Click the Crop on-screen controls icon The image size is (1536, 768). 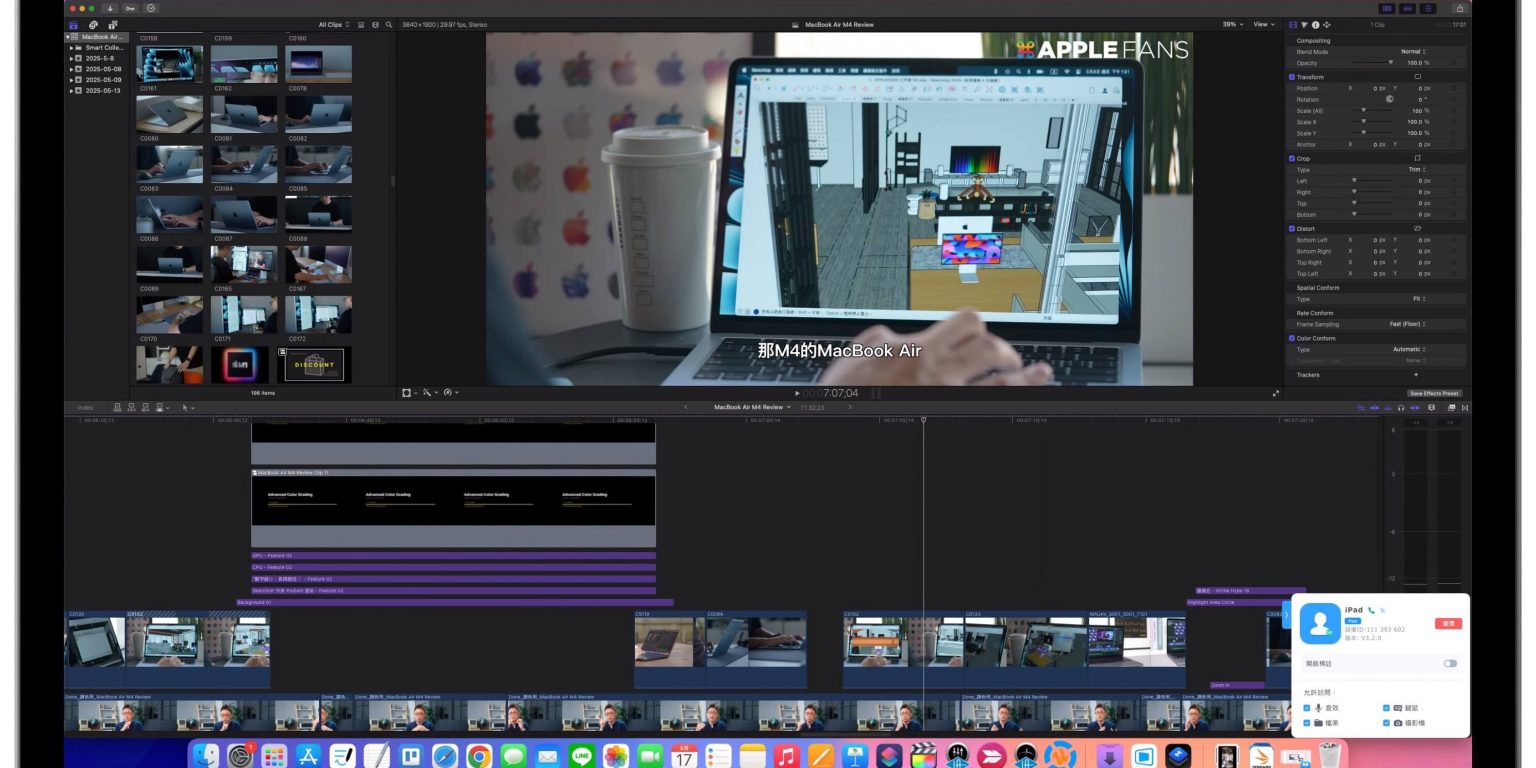click(1417, 158)
